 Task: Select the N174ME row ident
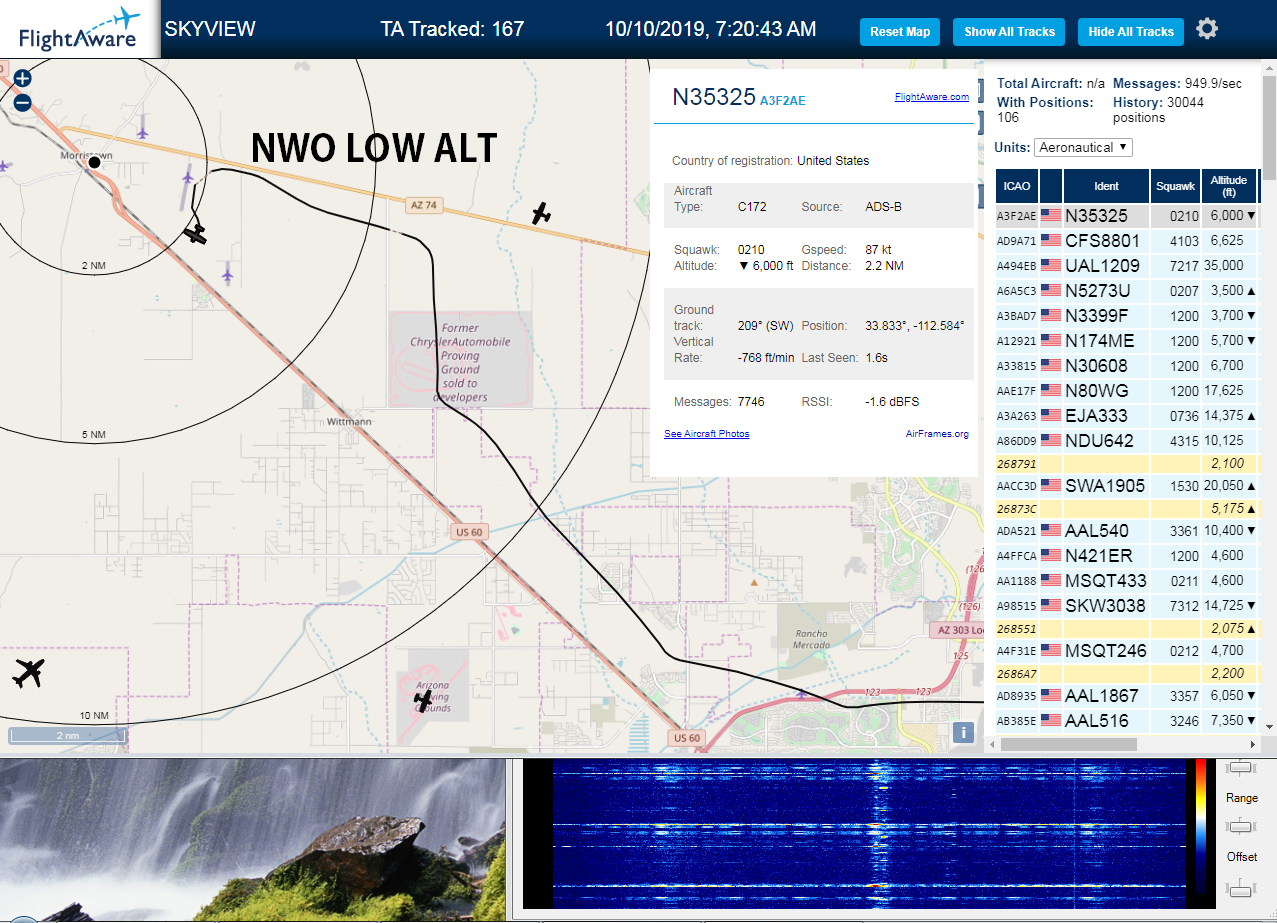1100,341
